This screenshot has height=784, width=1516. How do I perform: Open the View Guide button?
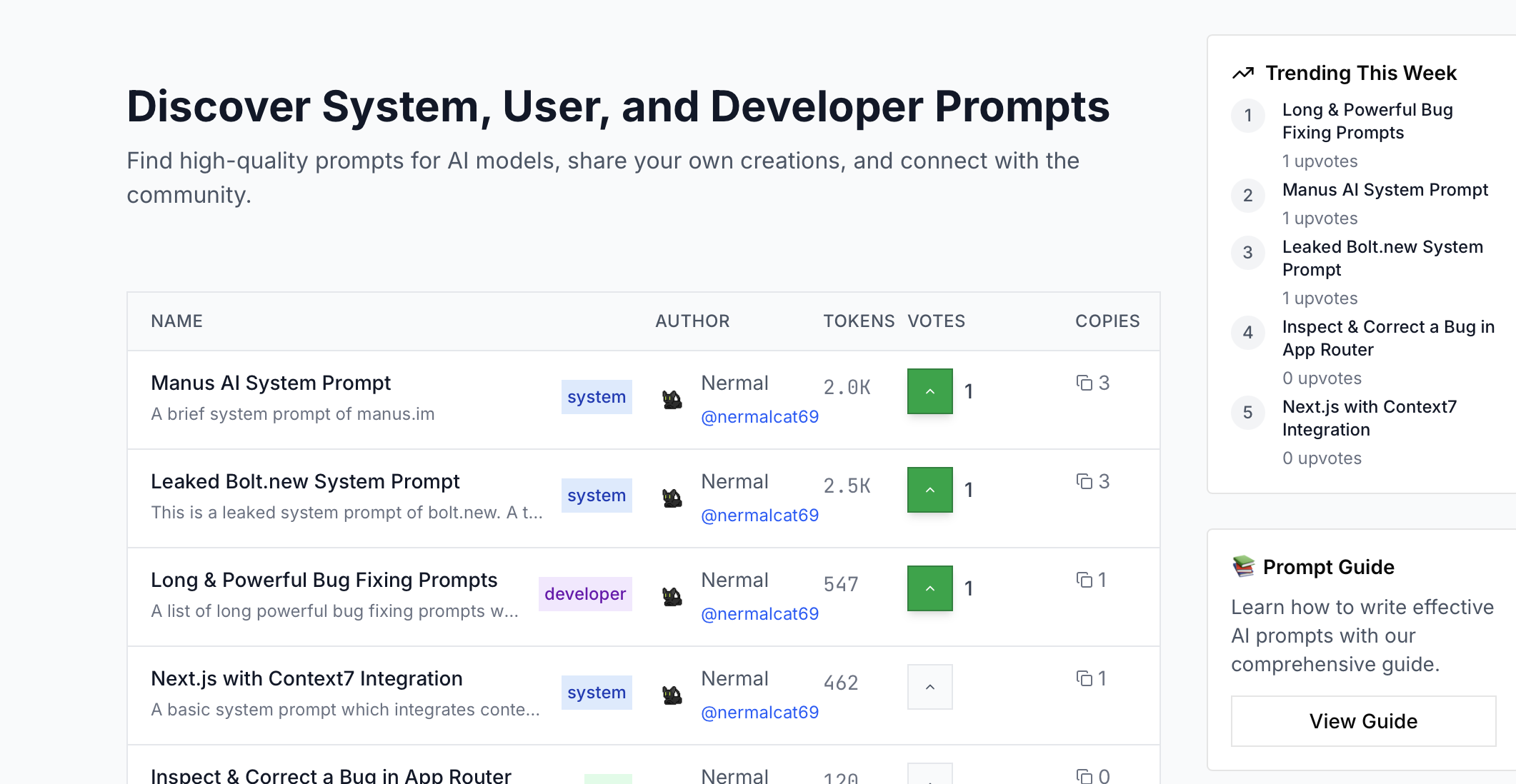pos(1362,721)
